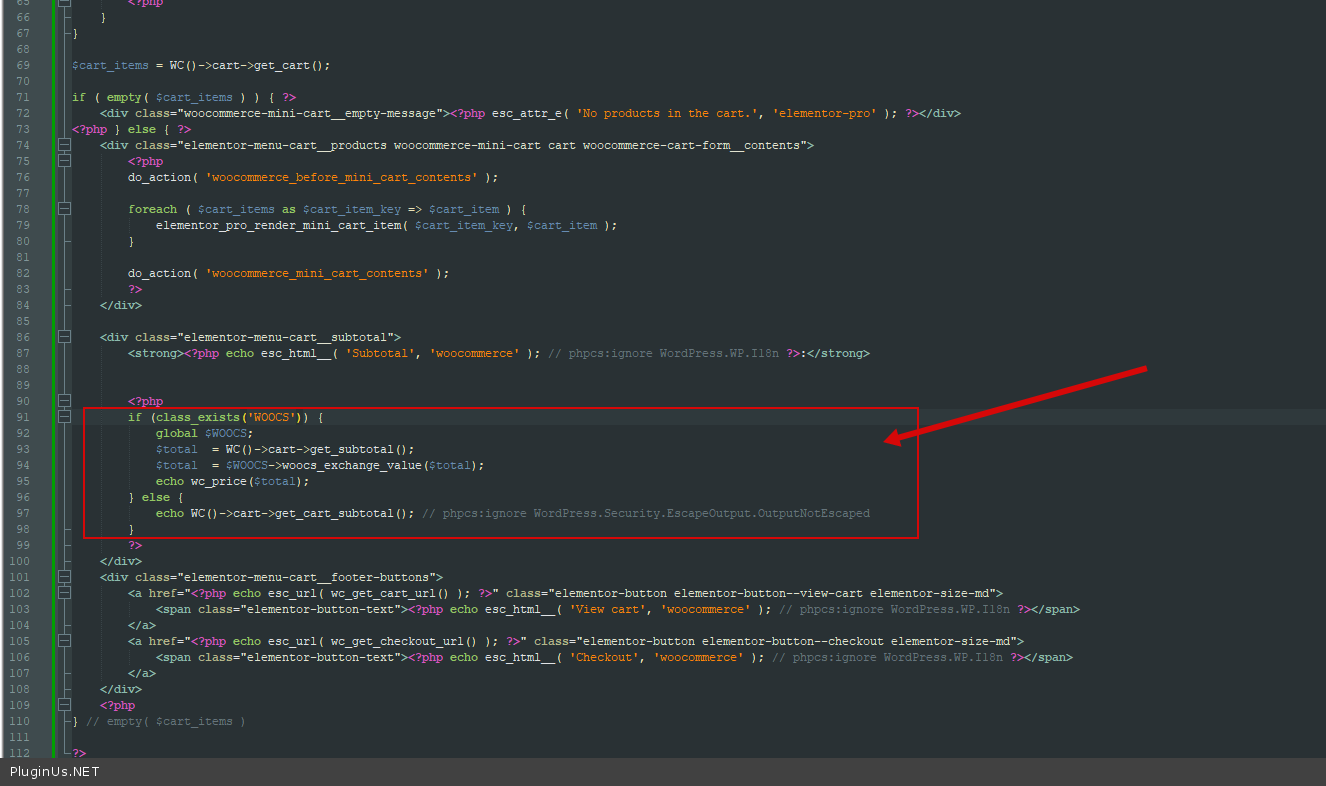The image size is (1326, 786).
Task: Collapse the PHP block fold at line 75
Action: coord(65,161)
